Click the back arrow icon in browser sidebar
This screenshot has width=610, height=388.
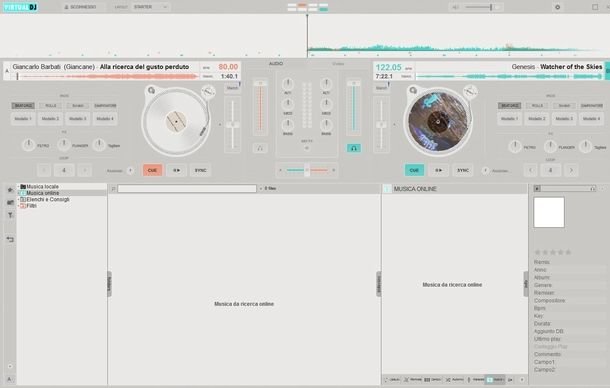(x=10, y=239)
